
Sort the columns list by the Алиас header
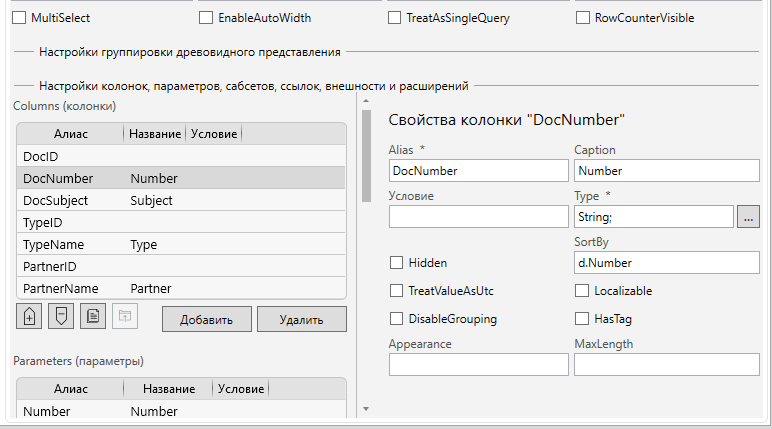tap(69, 134)
